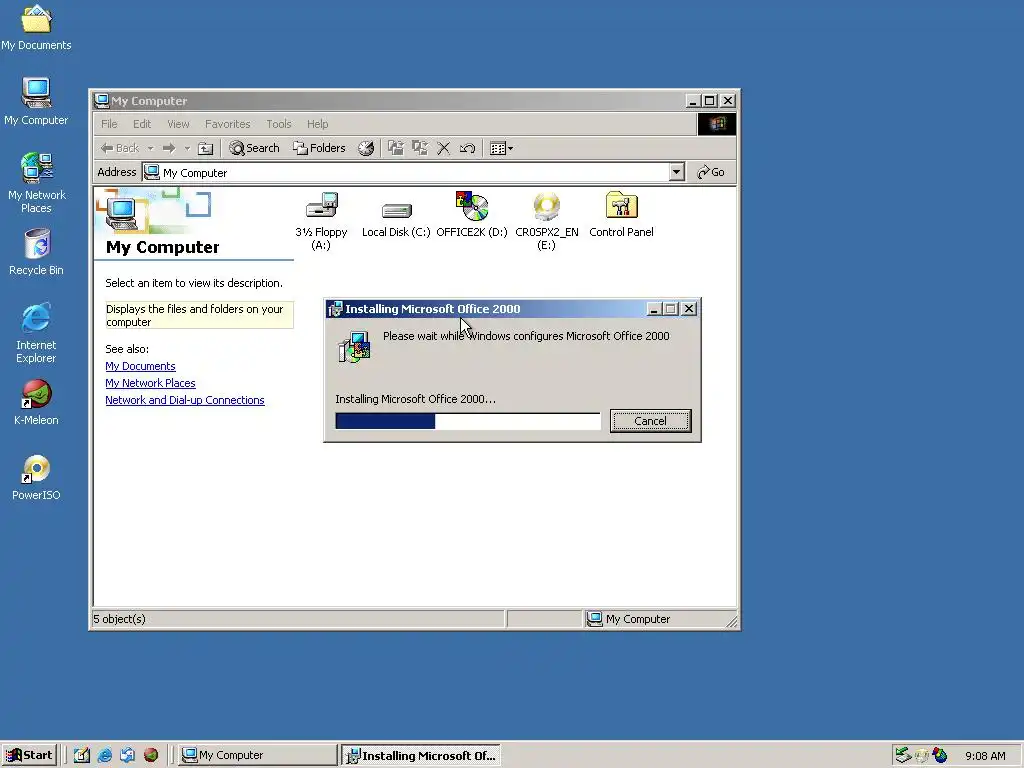Select the PowerISO desktop shortcut
The width and height of the screenshot is (1024, 768).
(36, 478)
